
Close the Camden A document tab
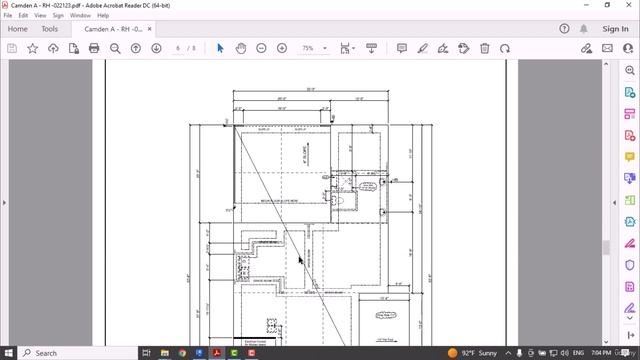pos(149,29)
